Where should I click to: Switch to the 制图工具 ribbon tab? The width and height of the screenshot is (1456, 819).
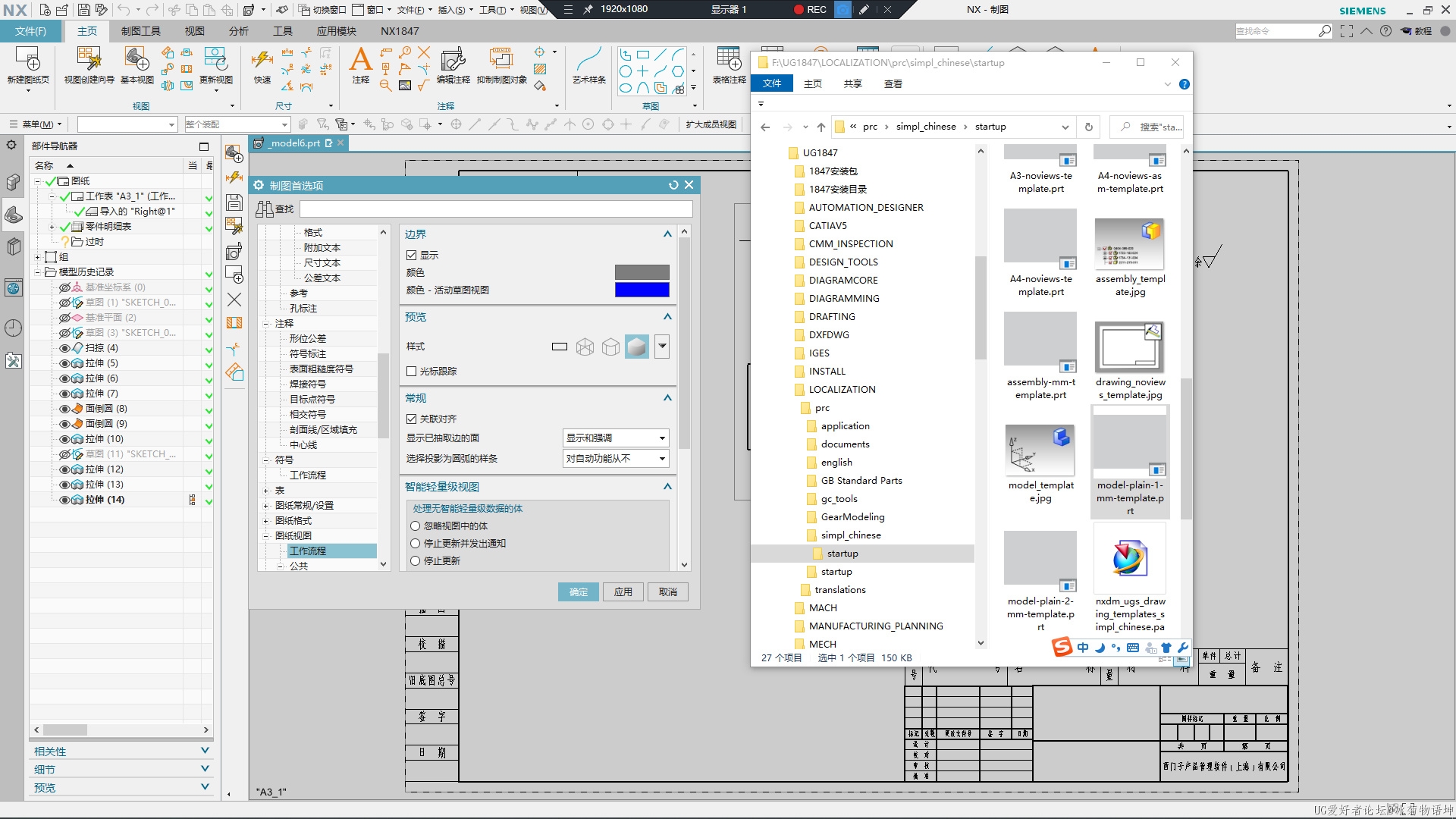pyautogui.click(x=140, y=31)
